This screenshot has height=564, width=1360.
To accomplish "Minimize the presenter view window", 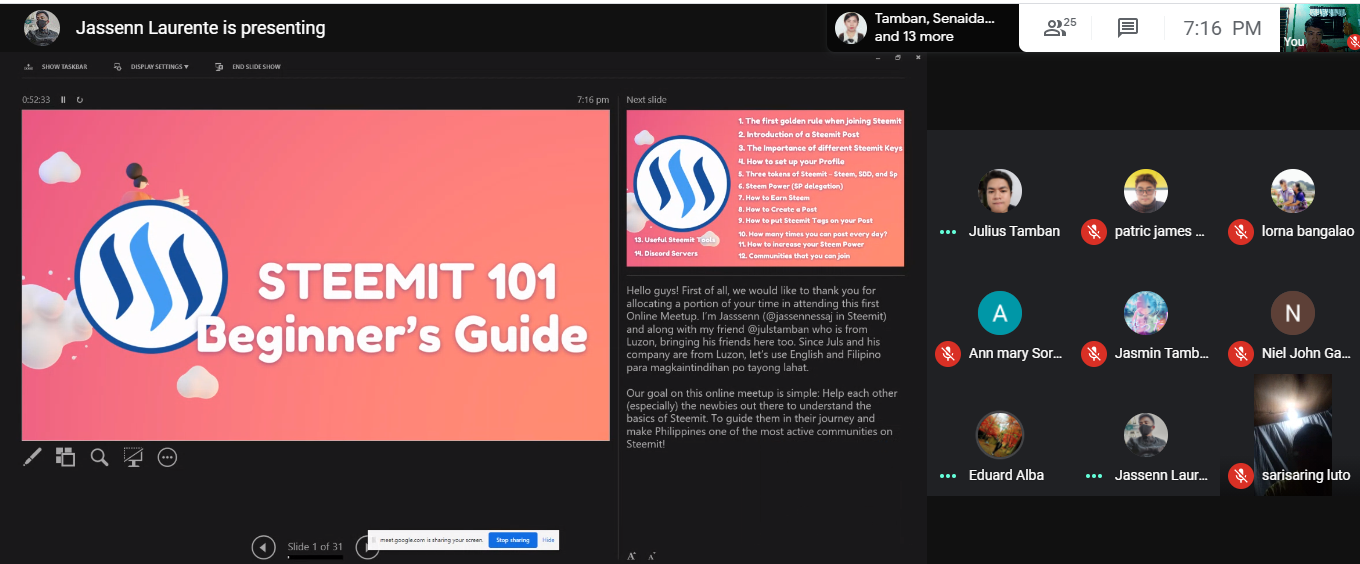I will pos(879,58).
